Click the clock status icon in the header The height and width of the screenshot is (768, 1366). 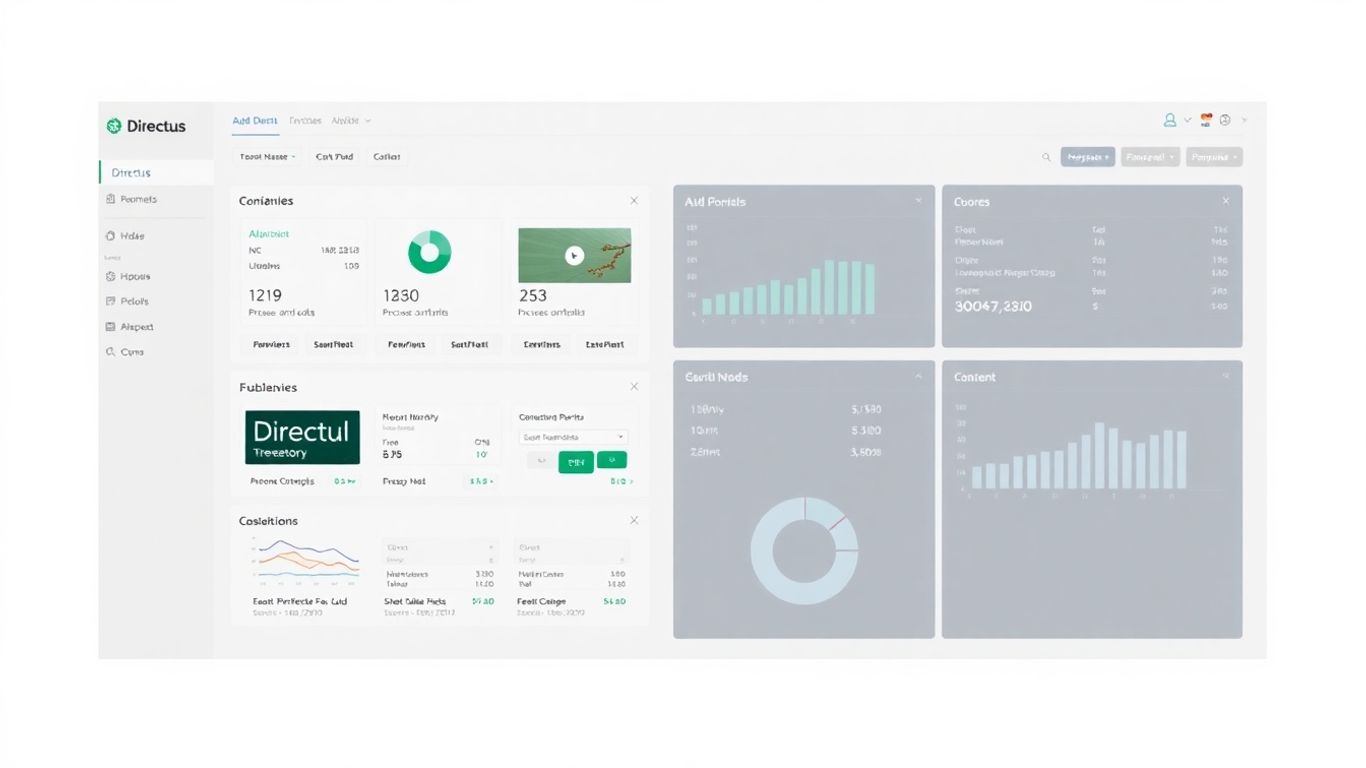(1225, 119)
